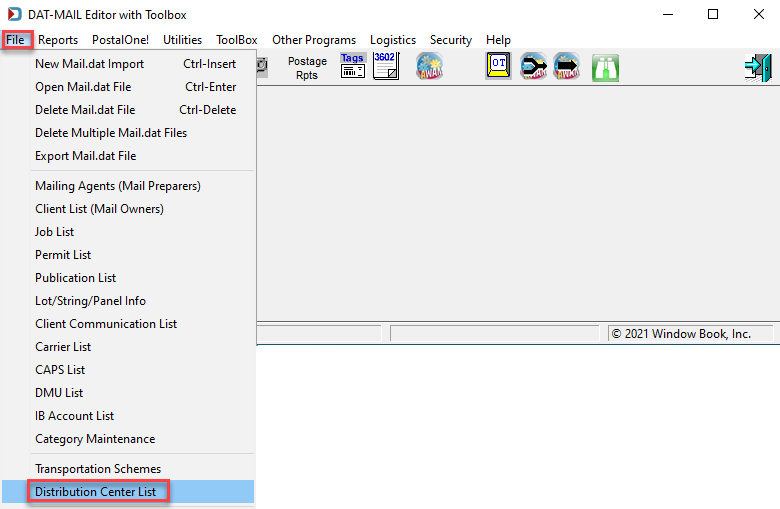Viewport: 780px width, 509px height.
Task: Open the green binoculars search icon
Action: [x=605, y=68]
